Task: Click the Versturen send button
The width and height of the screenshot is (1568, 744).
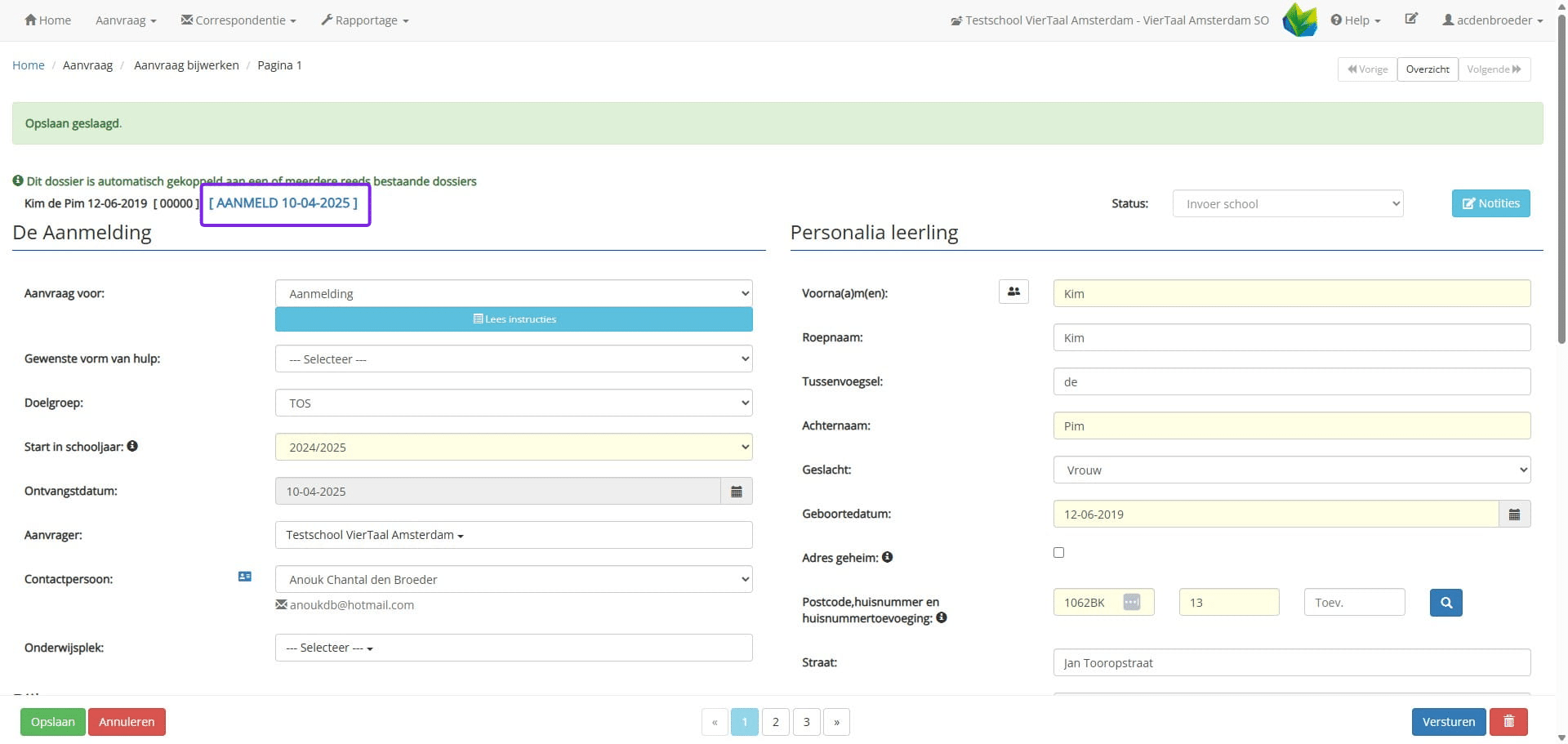Action: coord(1449,722)
